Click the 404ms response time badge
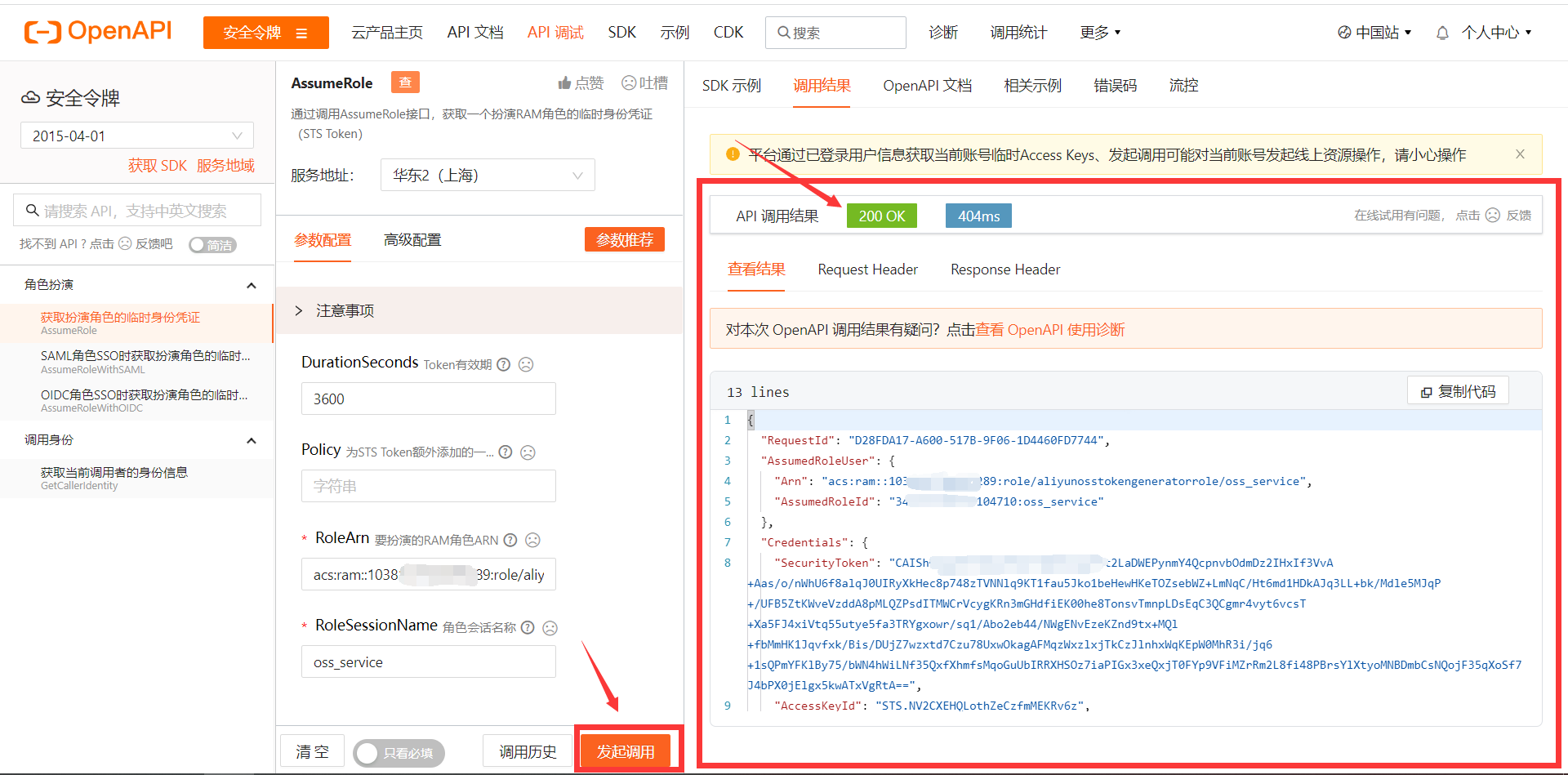The height and width of the screenshot is (775, 1568). [978, 216]
